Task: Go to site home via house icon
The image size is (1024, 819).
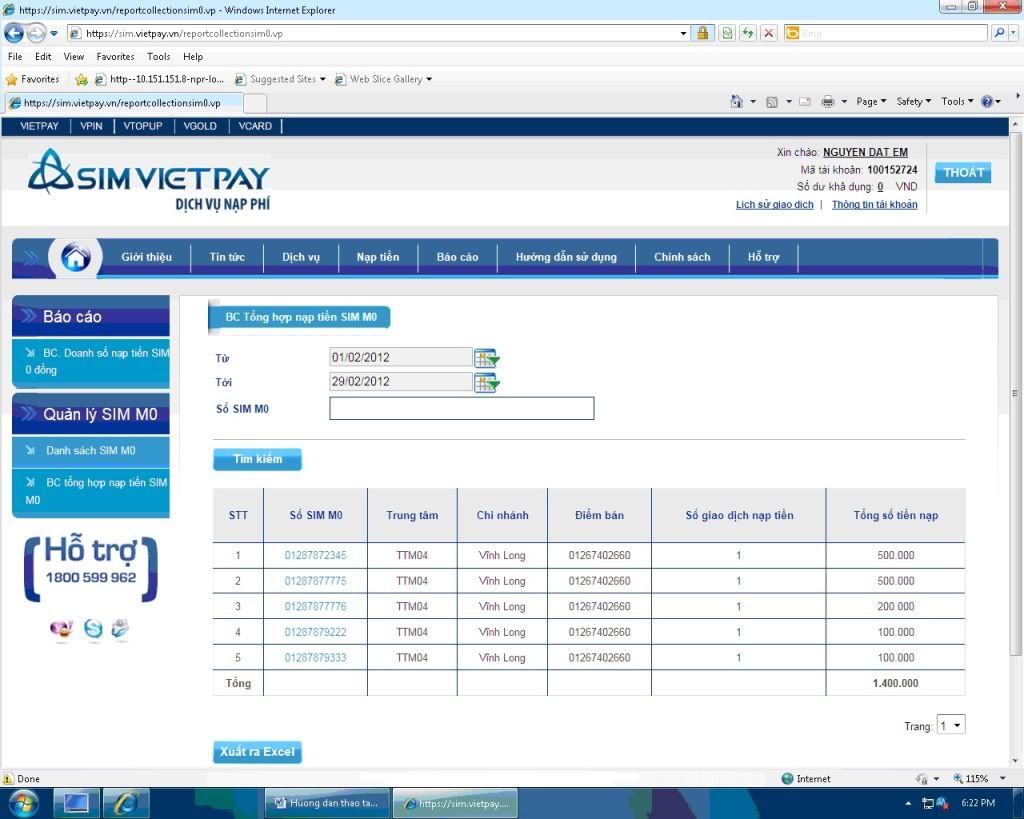Action: point(75,257)
